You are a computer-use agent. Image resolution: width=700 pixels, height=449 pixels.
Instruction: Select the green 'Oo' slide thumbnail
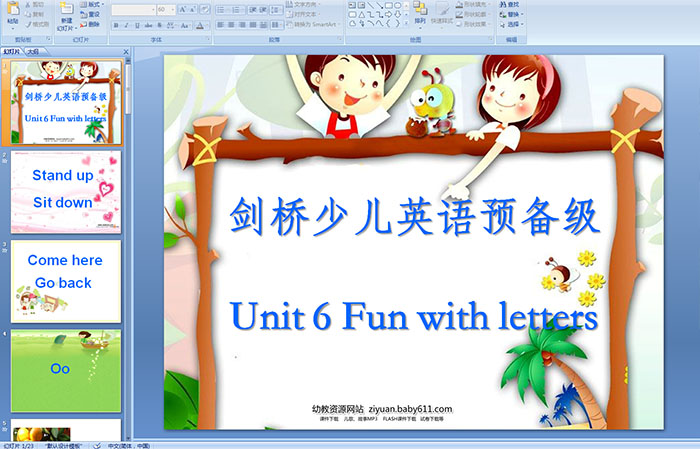click(x=66, y=371)
